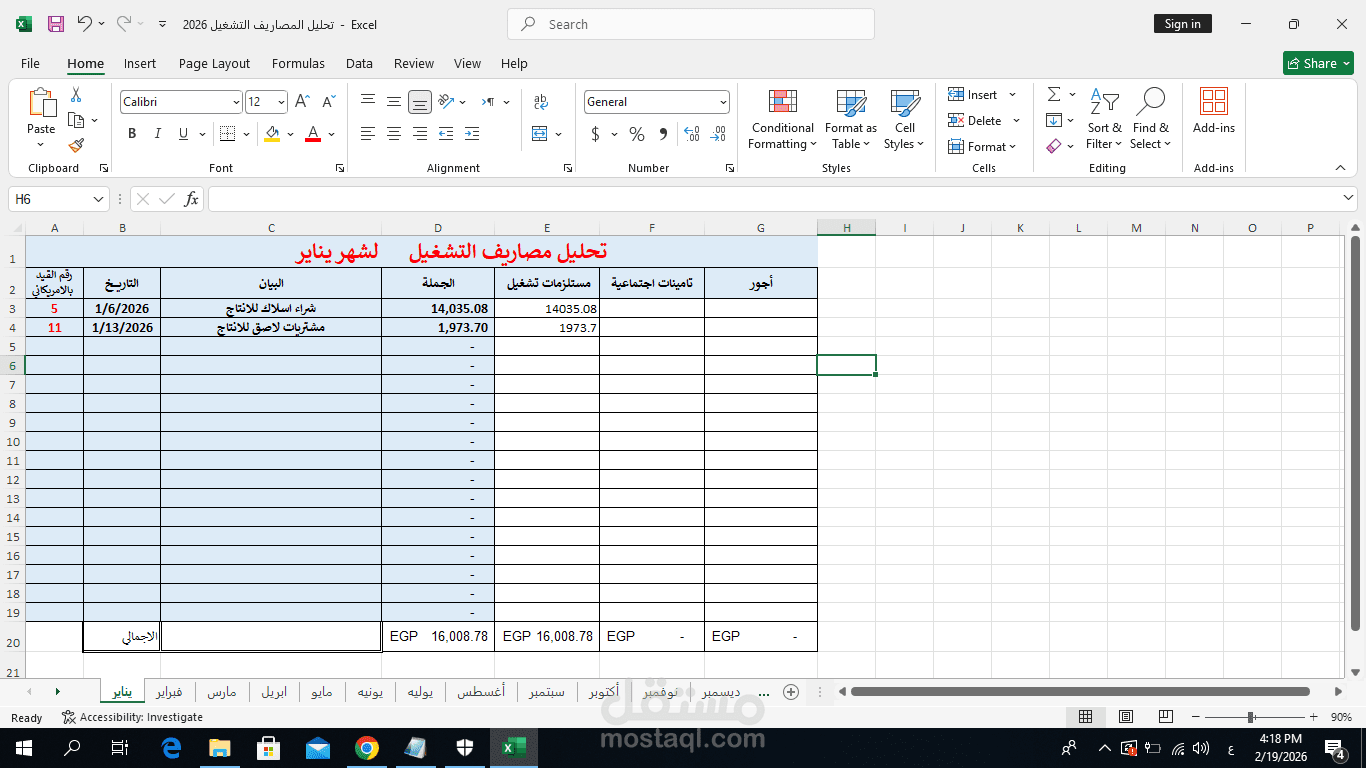Toggle Underline formatting

183,134
